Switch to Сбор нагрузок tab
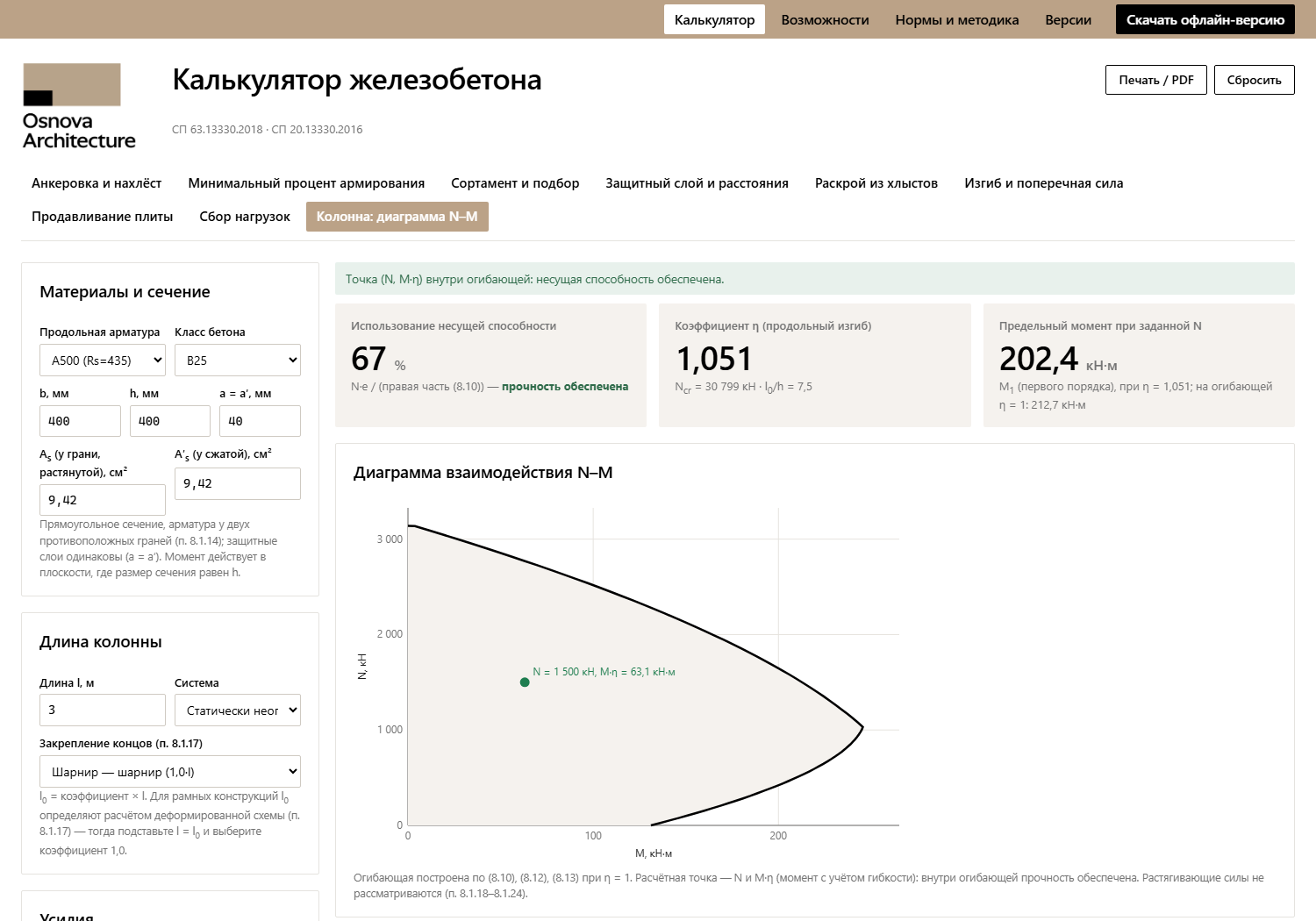The width and height of the screenshot is (1316, 921). (x=245, y=217)
